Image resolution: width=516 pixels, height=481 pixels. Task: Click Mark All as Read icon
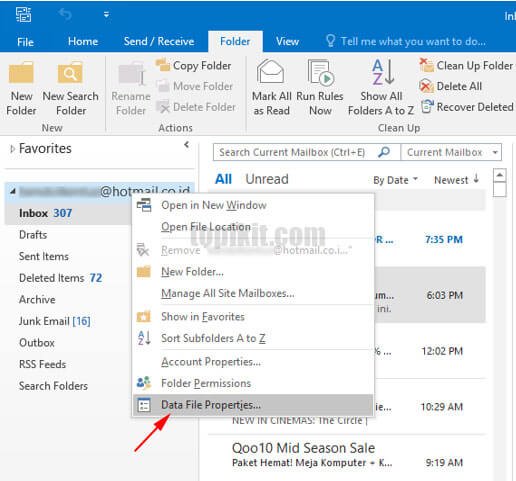[x=271, y=88]
